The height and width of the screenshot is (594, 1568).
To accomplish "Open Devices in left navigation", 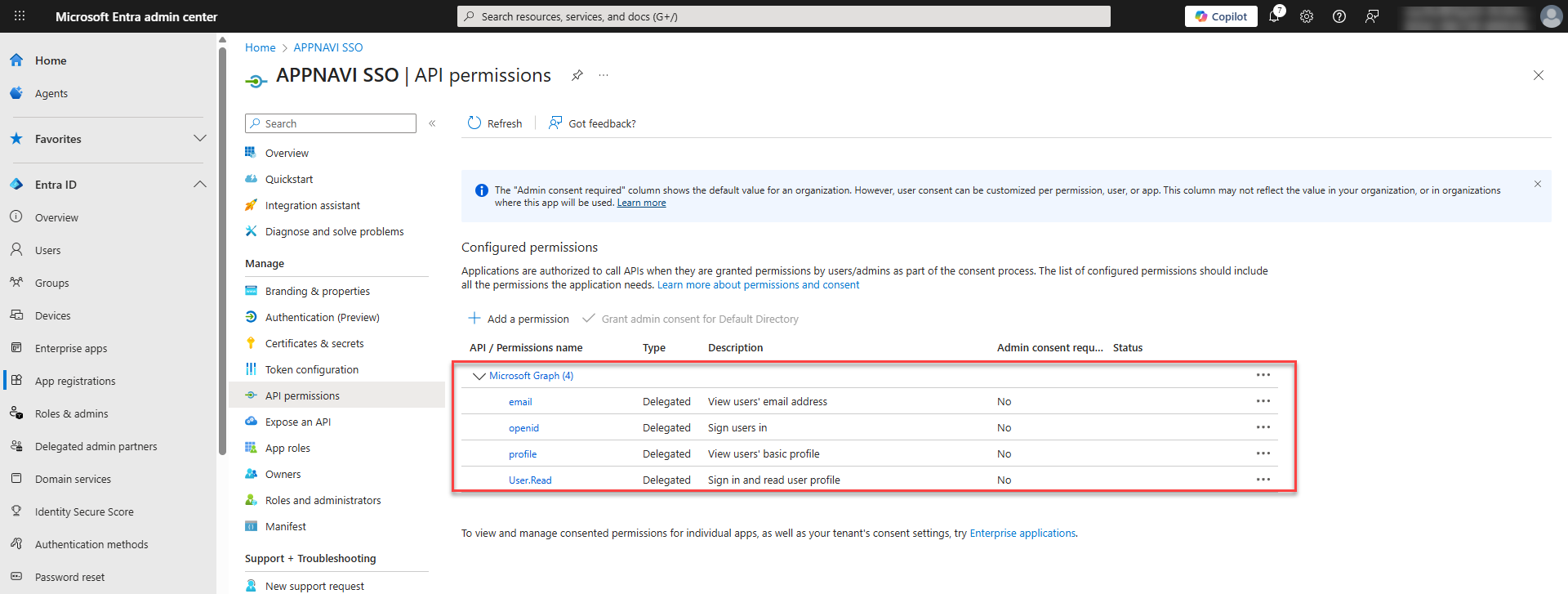I will coord(52,316).
